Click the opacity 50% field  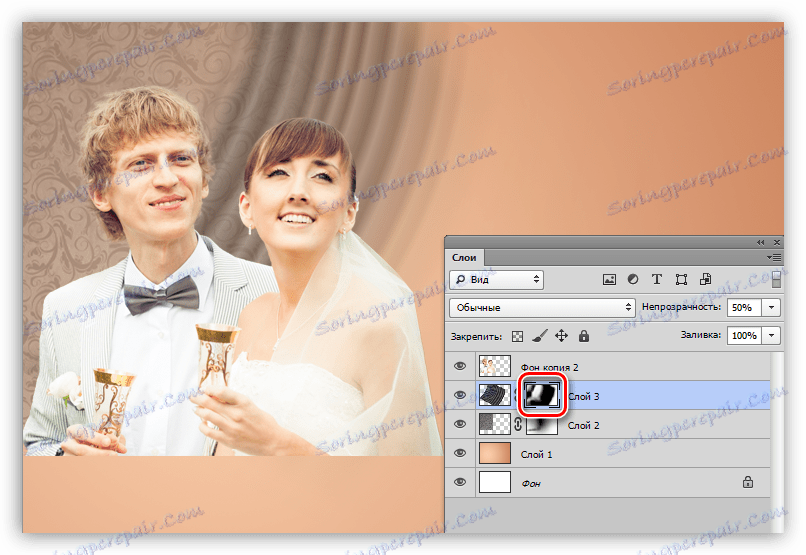(745, 307)
